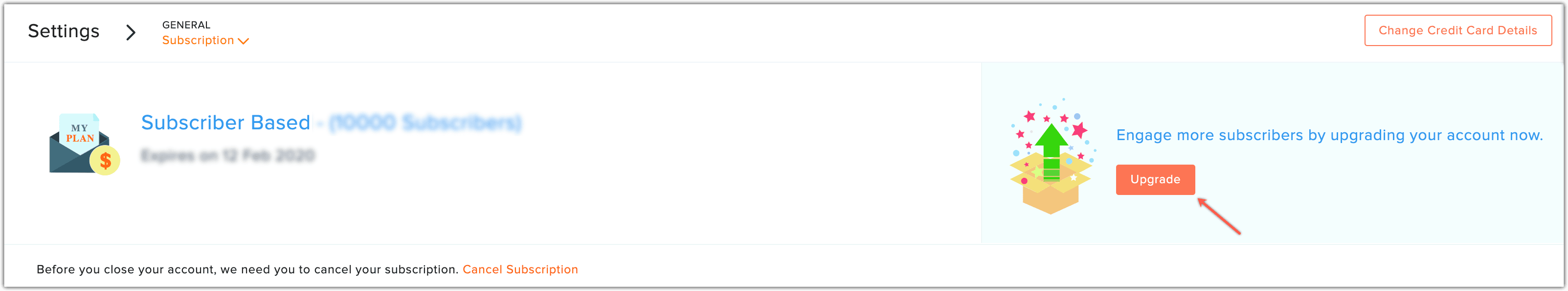Click the MY PLAN paper label
The height and width of the screenshot is (291, 1568).
(x=80, y=133)
